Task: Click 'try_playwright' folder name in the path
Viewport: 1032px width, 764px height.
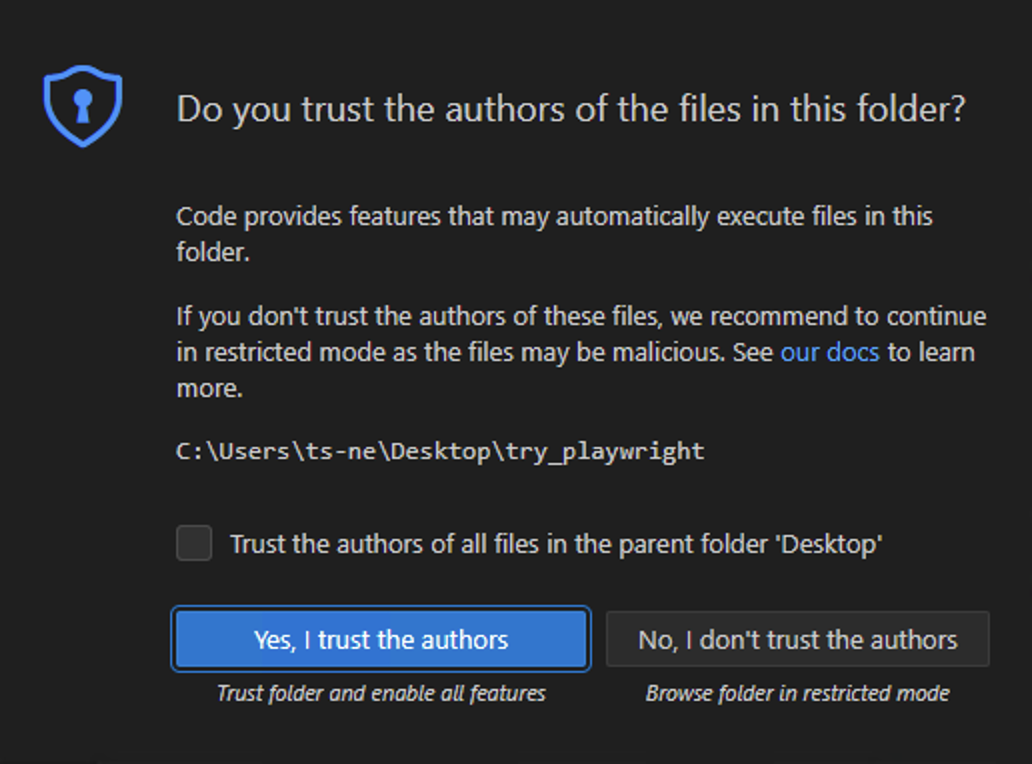Action: (x=604, y=451)
